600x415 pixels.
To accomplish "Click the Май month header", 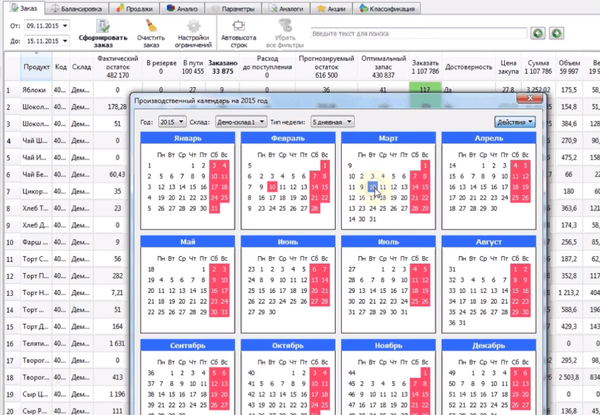I will coord(188,242).
